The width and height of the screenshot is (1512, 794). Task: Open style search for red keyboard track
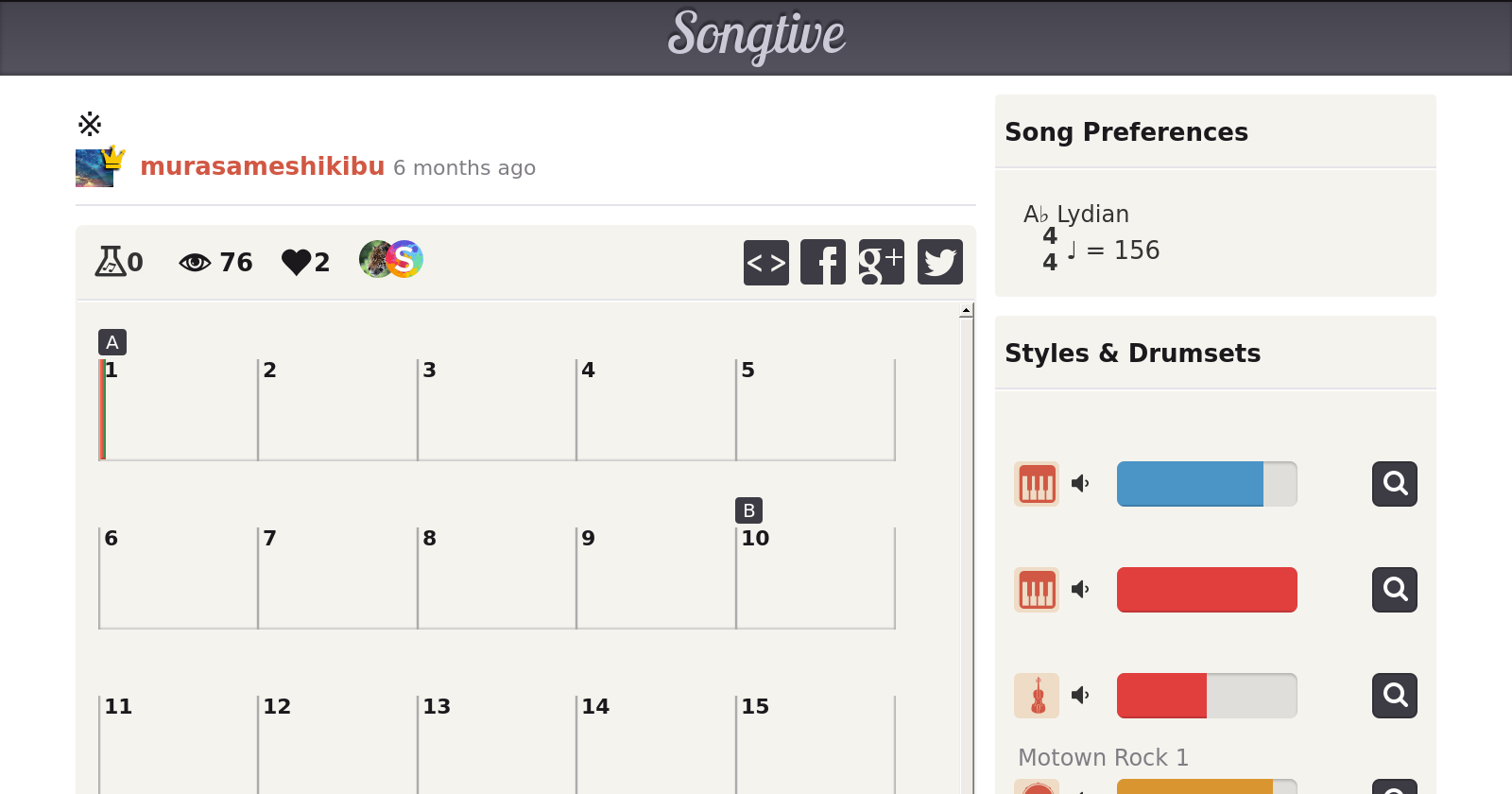(x=1394, y=590)
